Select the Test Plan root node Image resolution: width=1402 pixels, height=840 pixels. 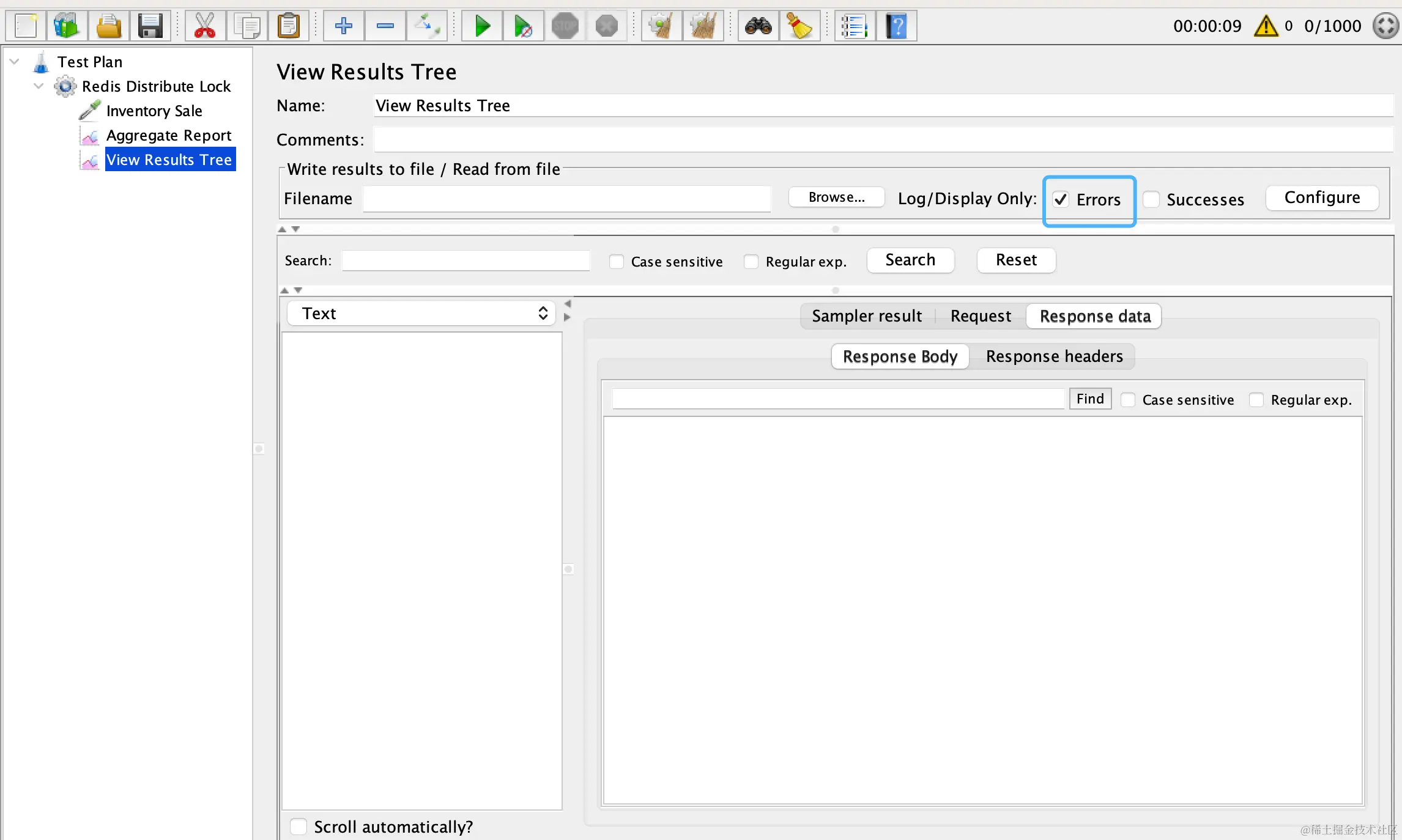click(90, 62)
